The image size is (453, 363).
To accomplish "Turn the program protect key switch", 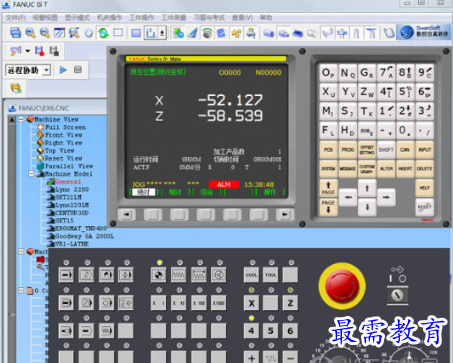I will pyautogui.click(x=397, y=295).
